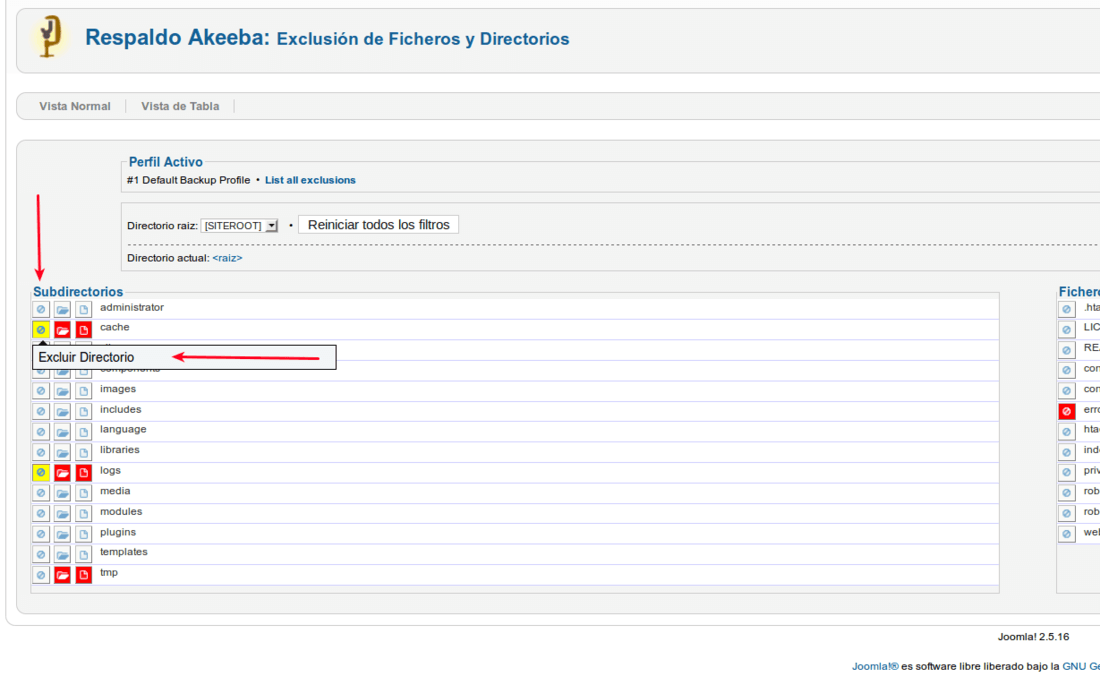1100x685 pixels.
Task: Switch to Vista Normal tab
Action: click(74, 106)
